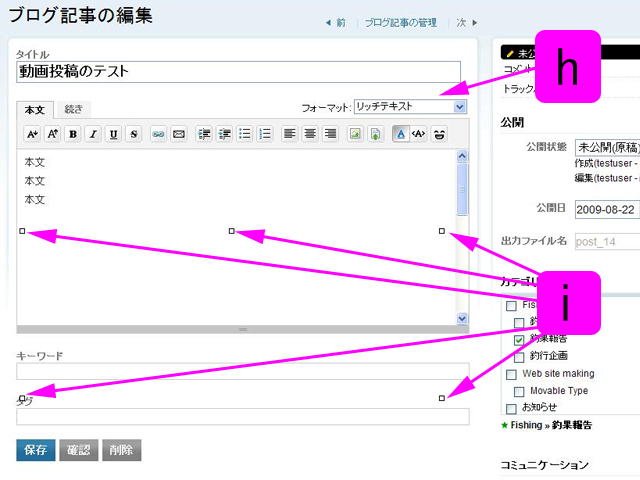Click the underline toolbar icon

113,133
